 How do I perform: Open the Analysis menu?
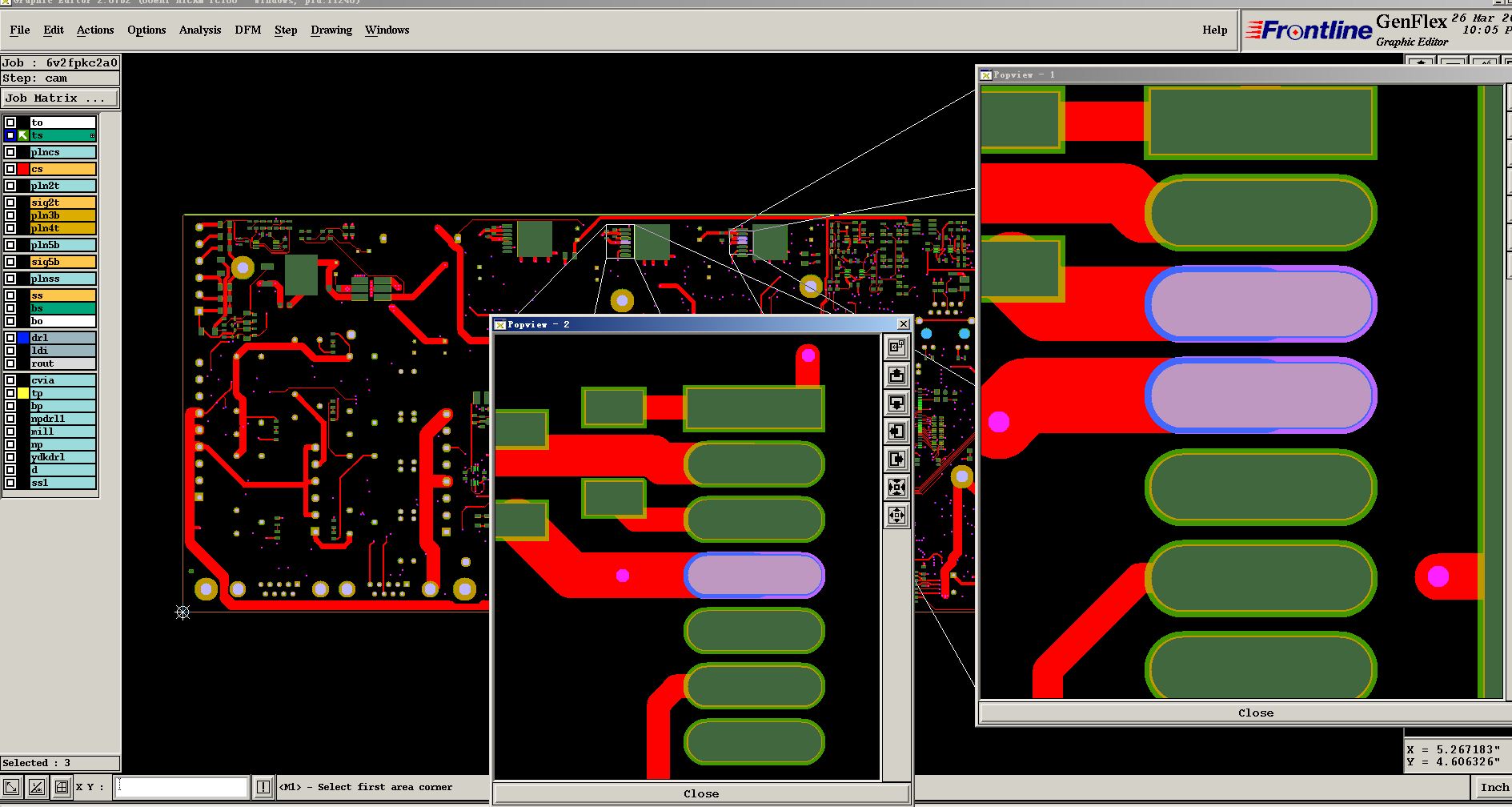200,30
